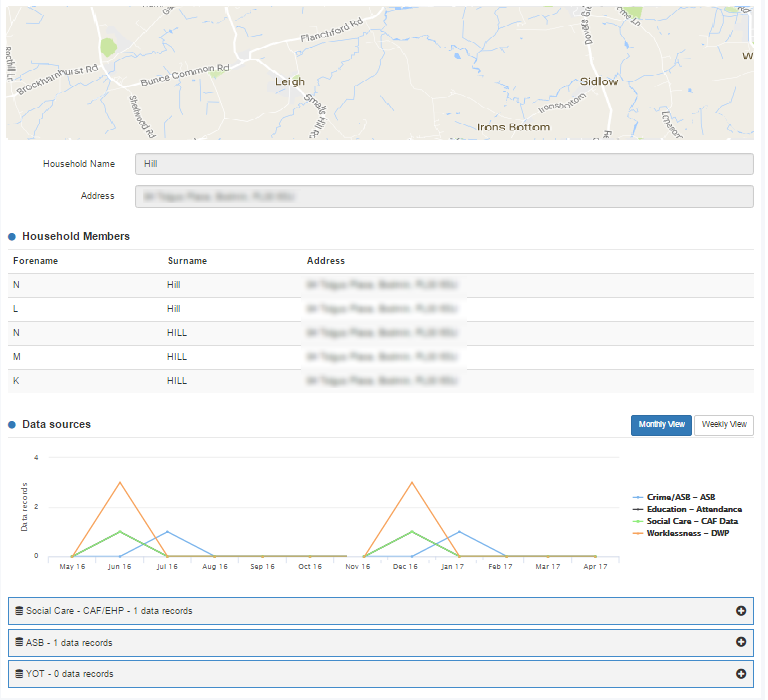Image resolution: width=768 pixels, height=700 pixels.
Task: Open Social Care - CAF/EHP 1 data records panel
Action: coord(381,611)
